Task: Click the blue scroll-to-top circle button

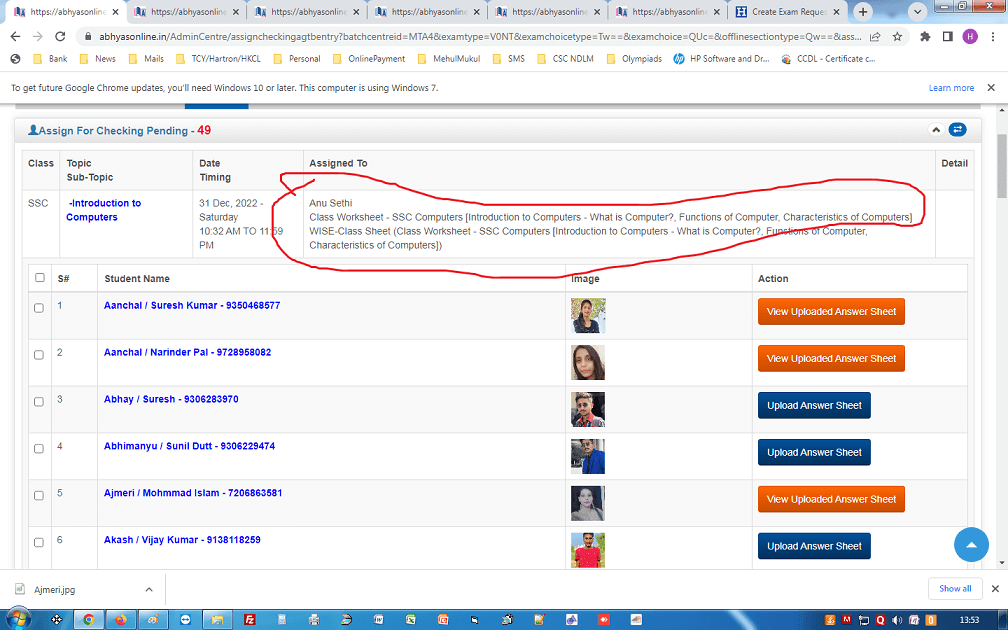Action: 970,545
